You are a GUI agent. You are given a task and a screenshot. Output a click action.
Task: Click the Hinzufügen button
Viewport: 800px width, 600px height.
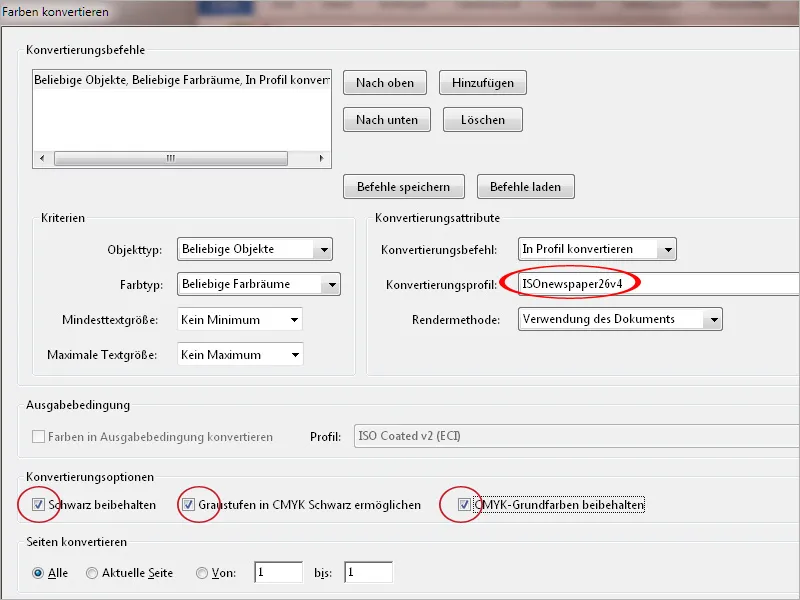[x=483, y=83]
